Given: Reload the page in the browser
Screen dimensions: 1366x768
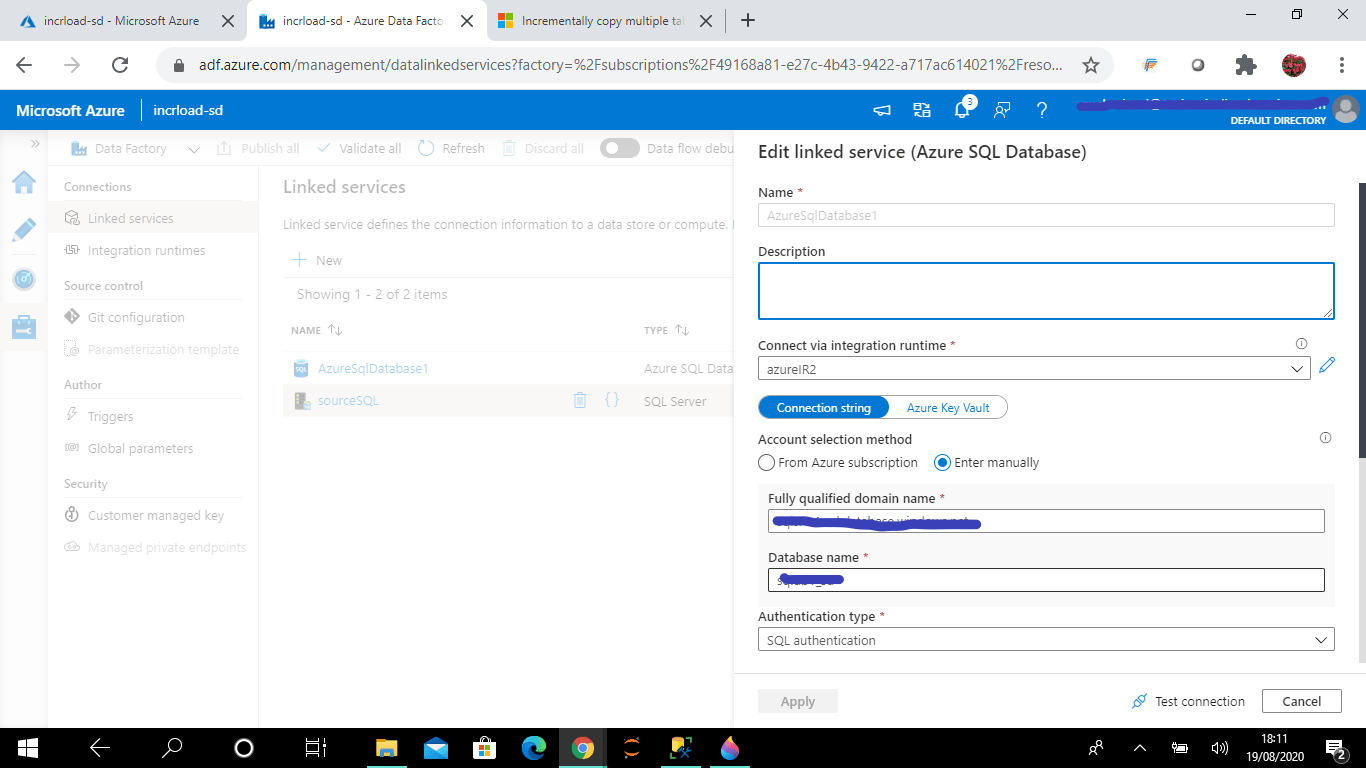Looking at the screenshot, I should [x=120, y=65].
